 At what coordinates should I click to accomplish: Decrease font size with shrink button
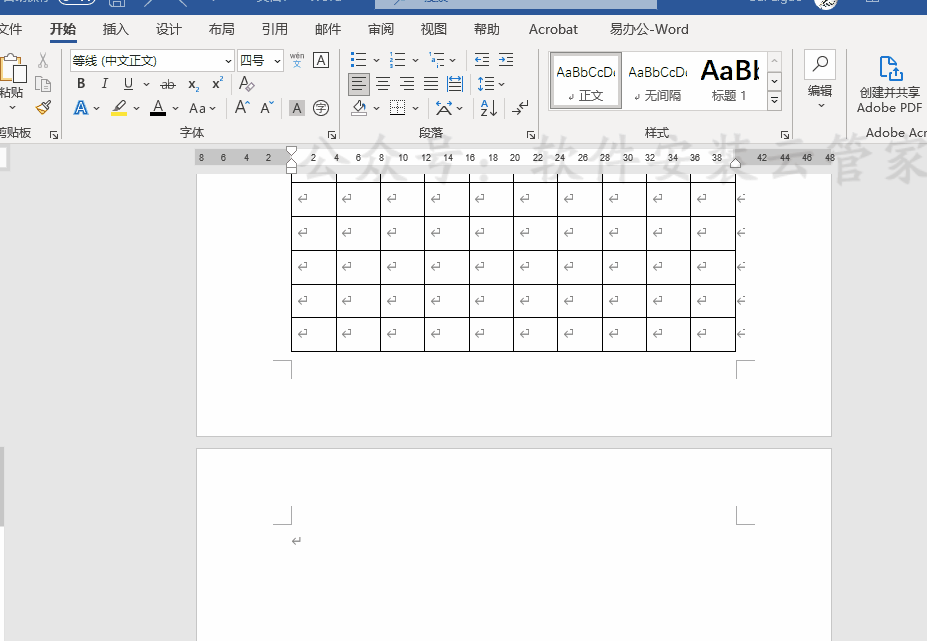[x=267, y=108]
